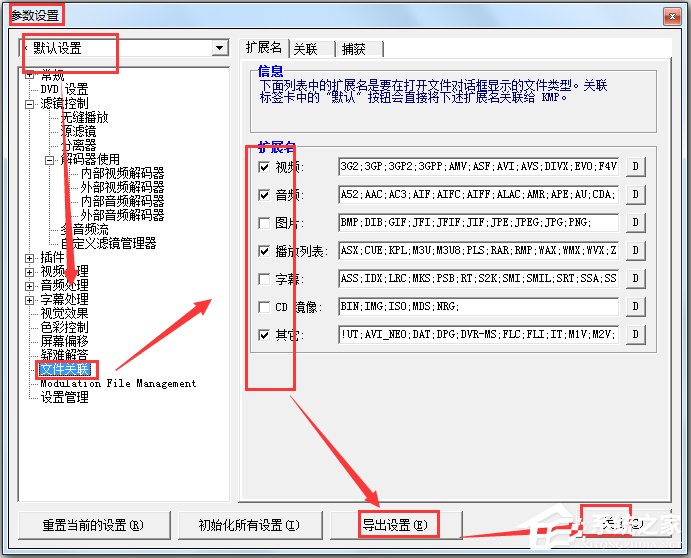Screen dimensions: 691x558
Task: Click the CD 镜像 extensions input field
Action: [479, 306]
